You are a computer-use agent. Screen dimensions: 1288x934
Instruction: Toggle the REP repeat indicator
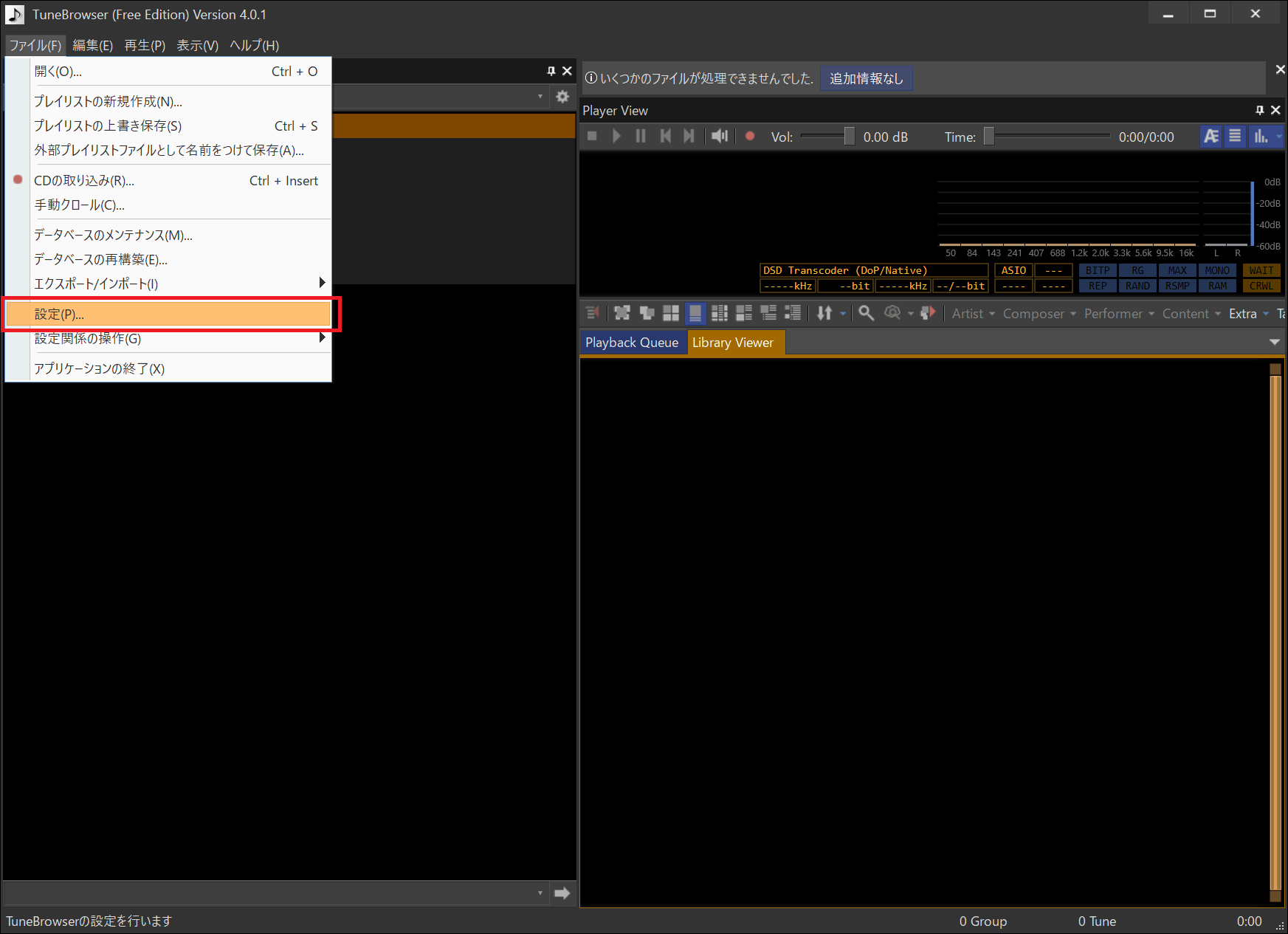pos(1098,286)
